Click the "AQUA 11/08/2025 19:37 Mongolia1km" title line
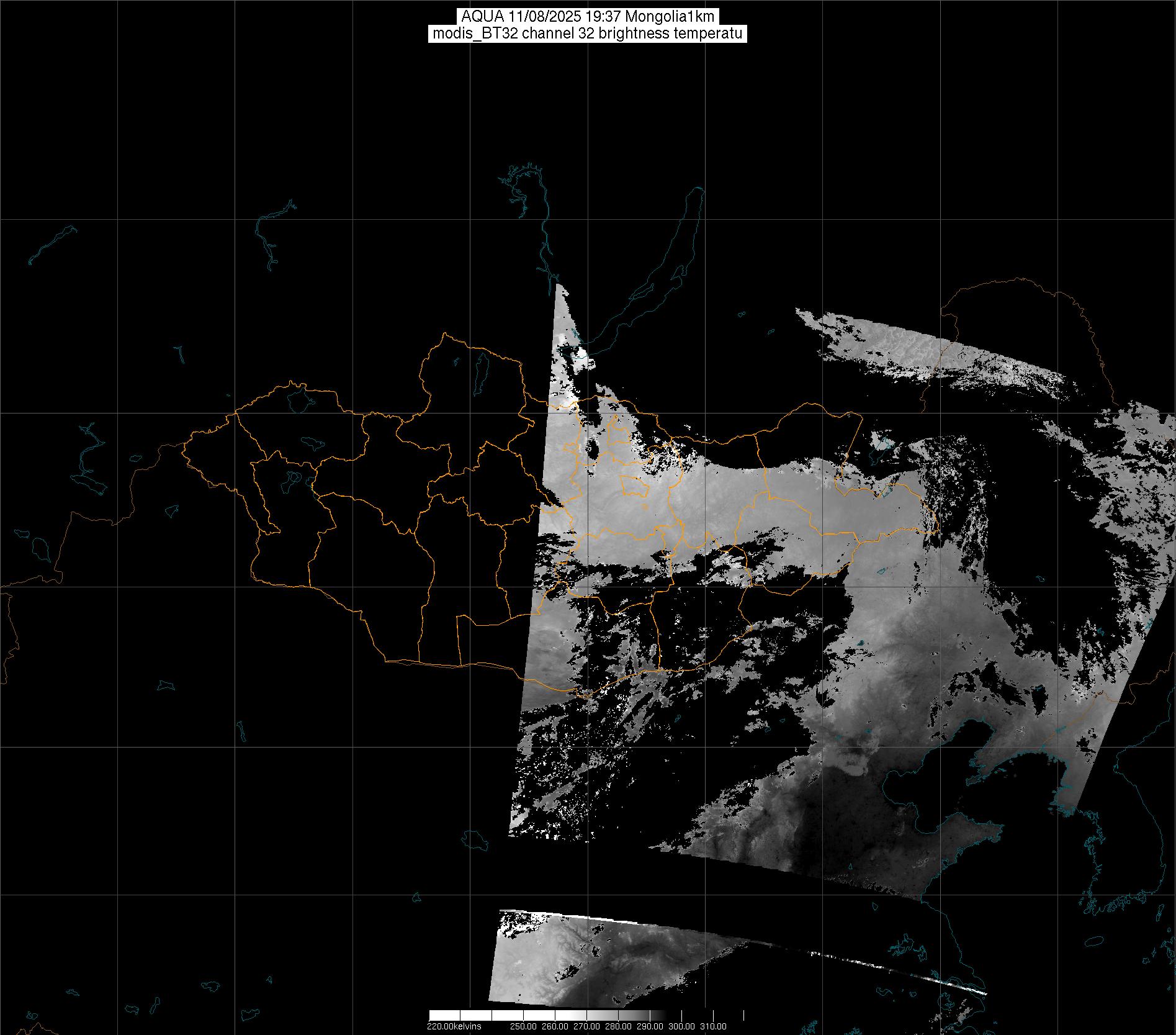 pyautogui.click(x=588, y=17)
